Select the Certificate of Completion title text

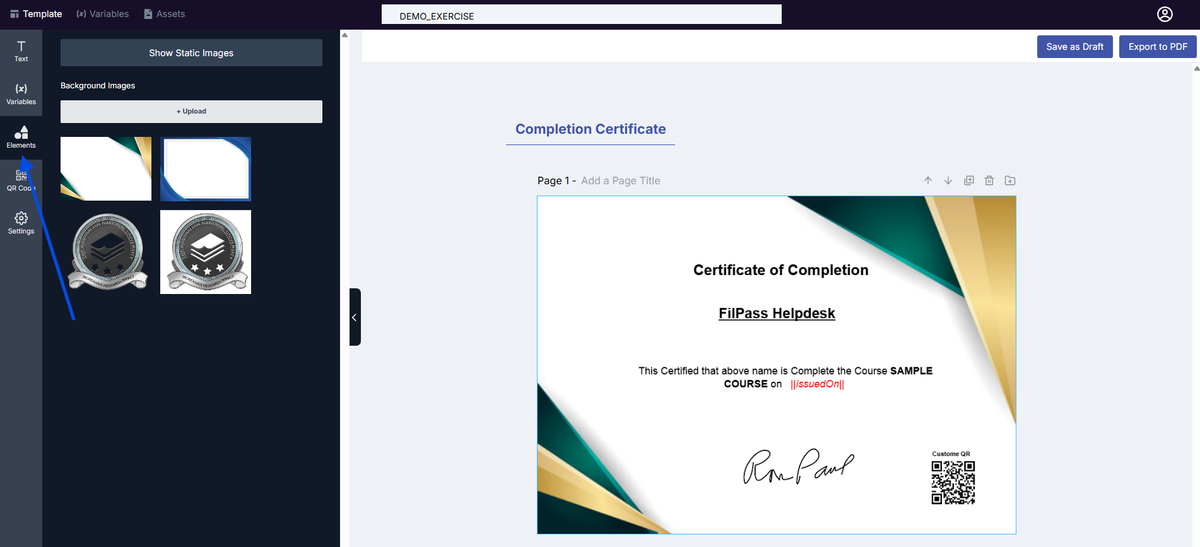click(x=781, y=270)
